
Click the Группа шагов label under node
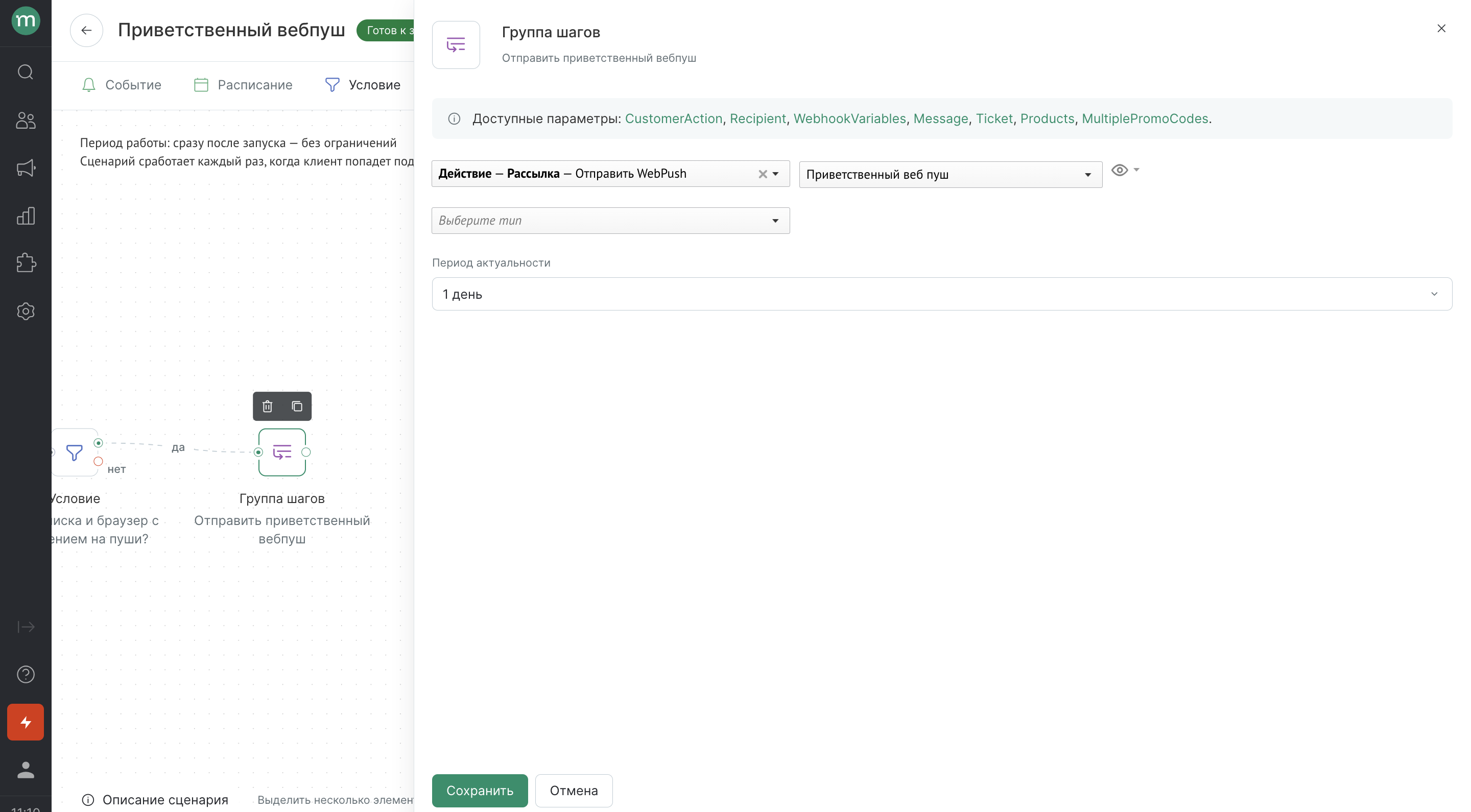pos(282,498)
